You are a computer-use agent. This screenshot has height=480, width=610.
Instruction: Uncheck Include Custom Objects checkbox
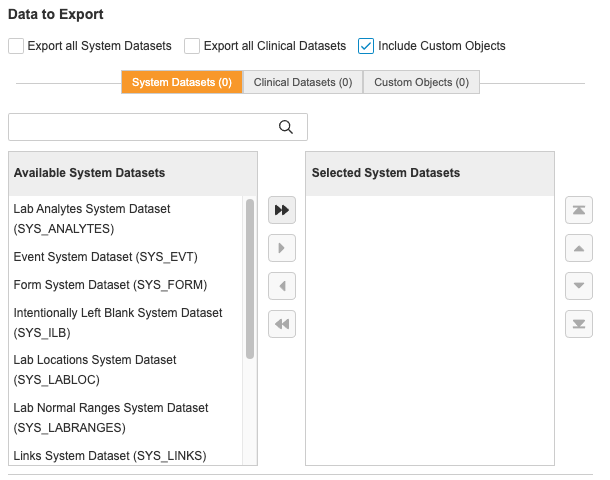pyautogui.click(x=366, y=46)
